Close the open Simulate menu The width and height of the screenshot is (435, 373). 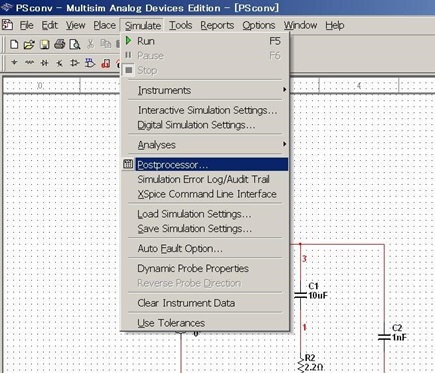(x=143, y=26)
